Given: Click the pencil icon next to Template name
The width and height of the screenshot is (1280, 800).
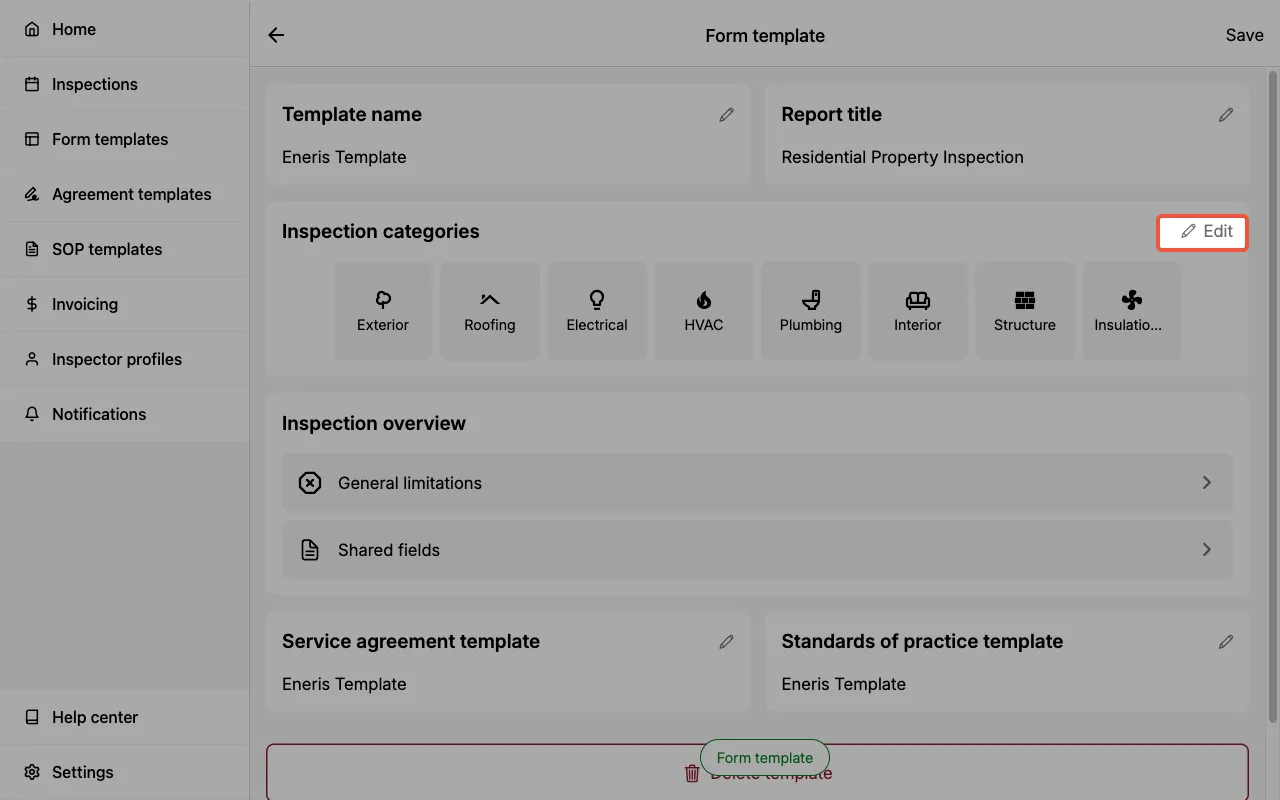Looking at the screenshot, I should [727, 114].
